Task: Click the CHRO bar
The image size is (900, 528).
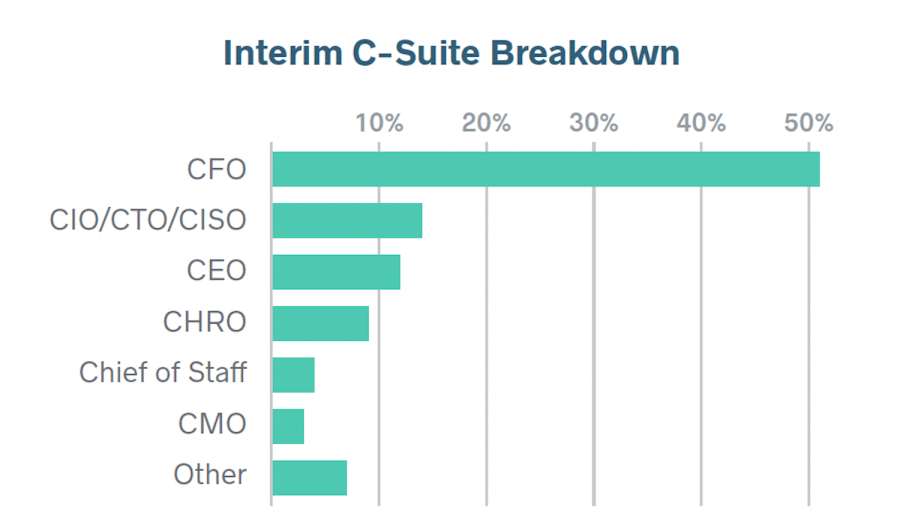Action: 320,323
